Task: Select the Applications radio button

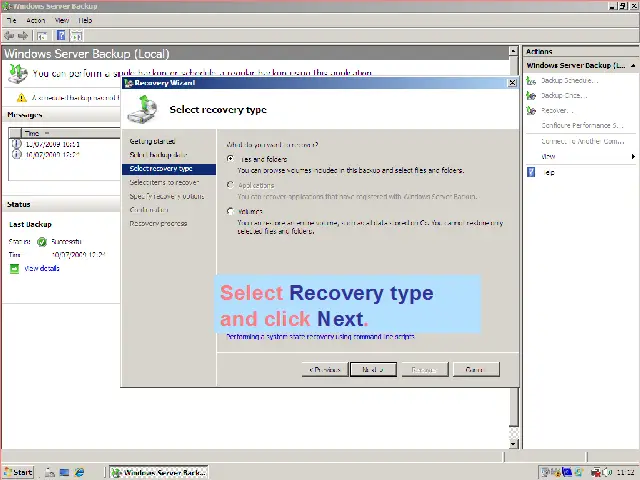Action: (231, 185)
